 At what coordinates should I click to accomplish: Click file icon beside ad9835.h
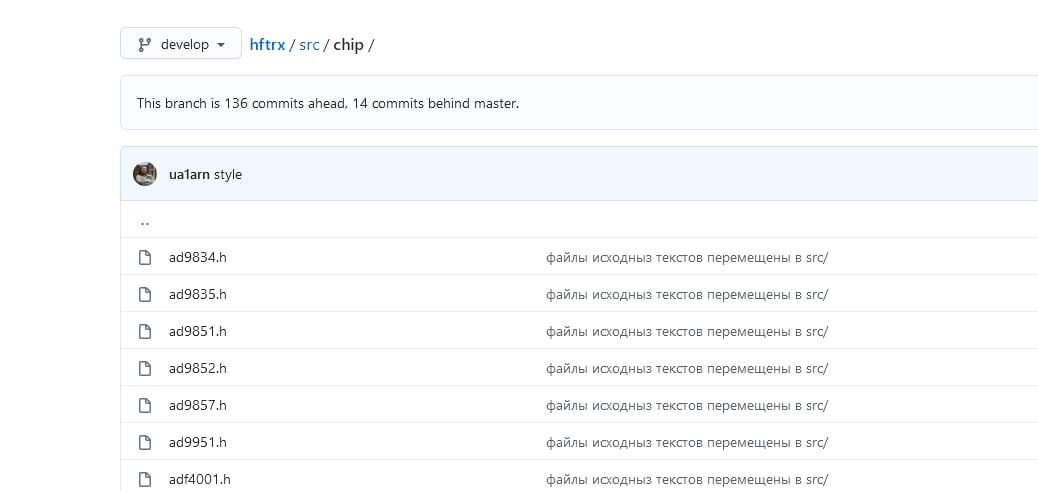pyautogui.click(x=144, y=294)
